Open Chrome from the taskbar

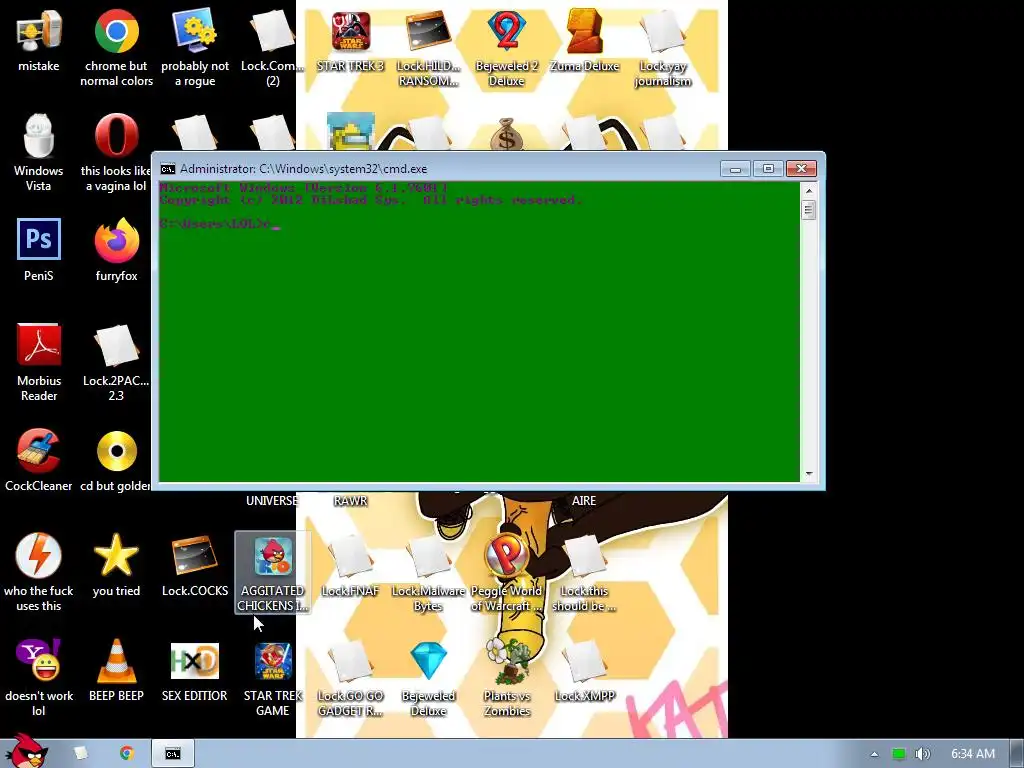click(x=126, y=753)
